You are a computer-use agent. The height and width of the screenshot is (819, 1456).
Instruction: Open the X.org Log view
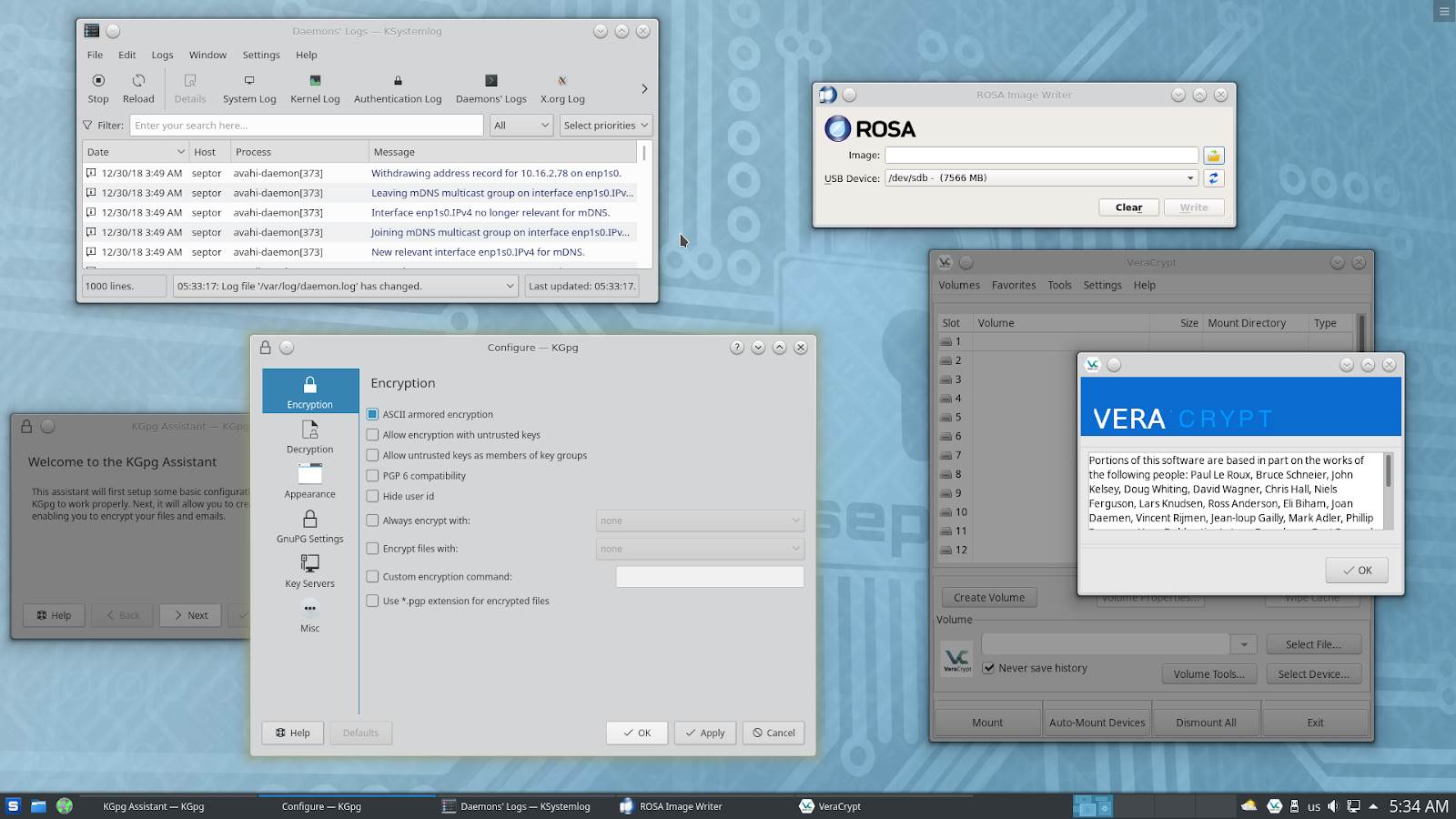562,88
